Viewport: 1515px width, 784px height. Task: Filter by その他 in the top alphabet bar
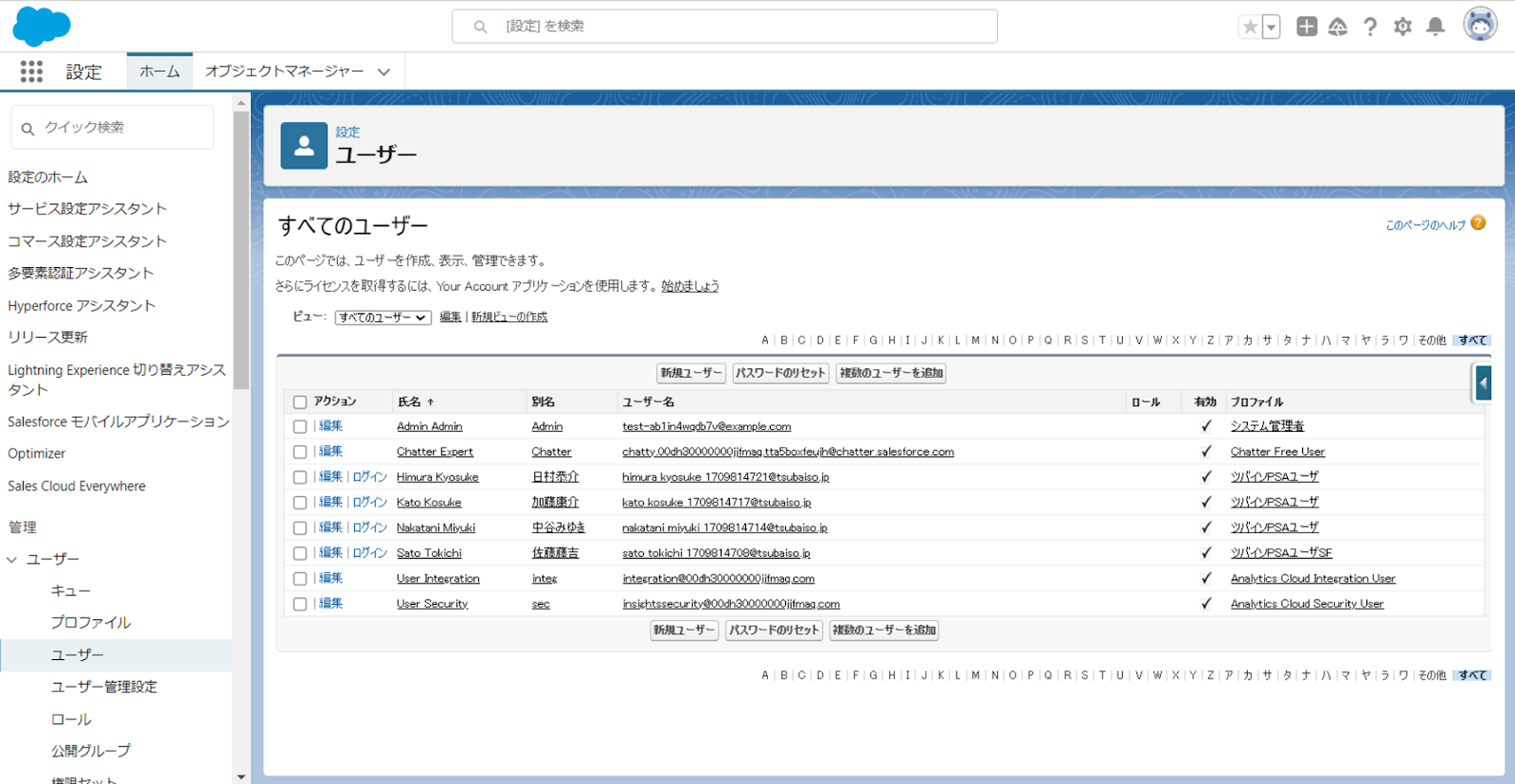(x=1432, y=340)
